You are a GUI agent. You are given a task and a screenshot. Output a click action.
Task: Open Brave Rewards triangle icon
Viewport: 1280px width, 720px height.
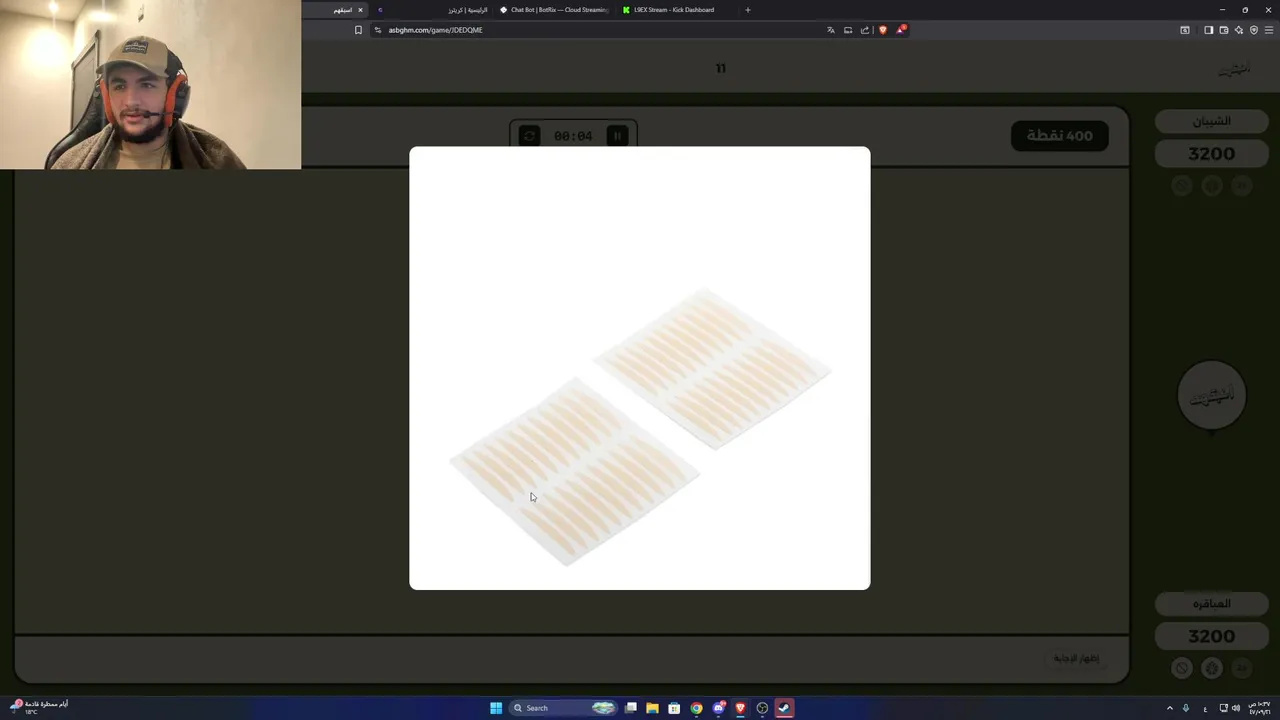pos(900,30)
